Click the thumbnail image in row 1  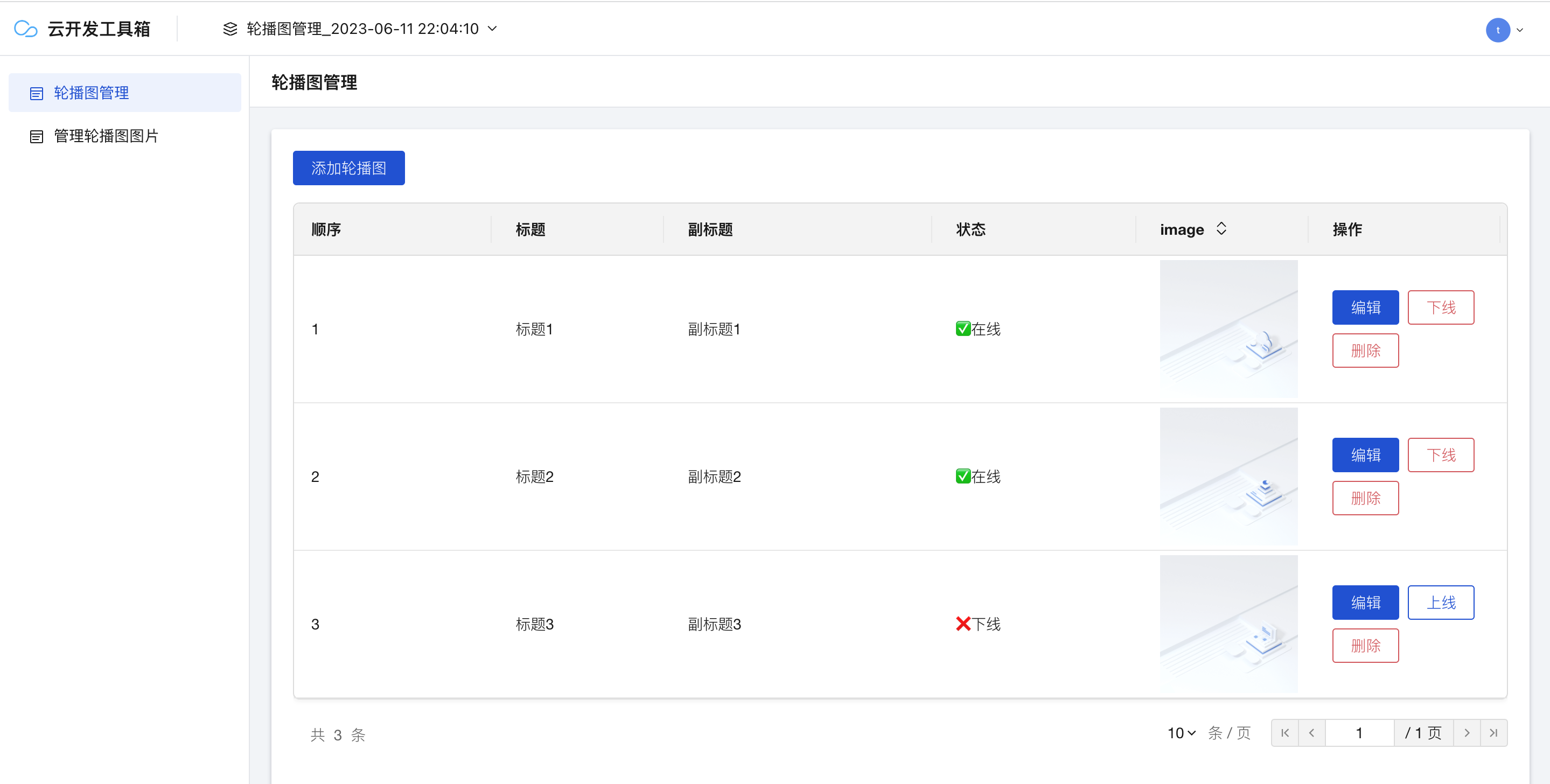(x=1228, y=328)
